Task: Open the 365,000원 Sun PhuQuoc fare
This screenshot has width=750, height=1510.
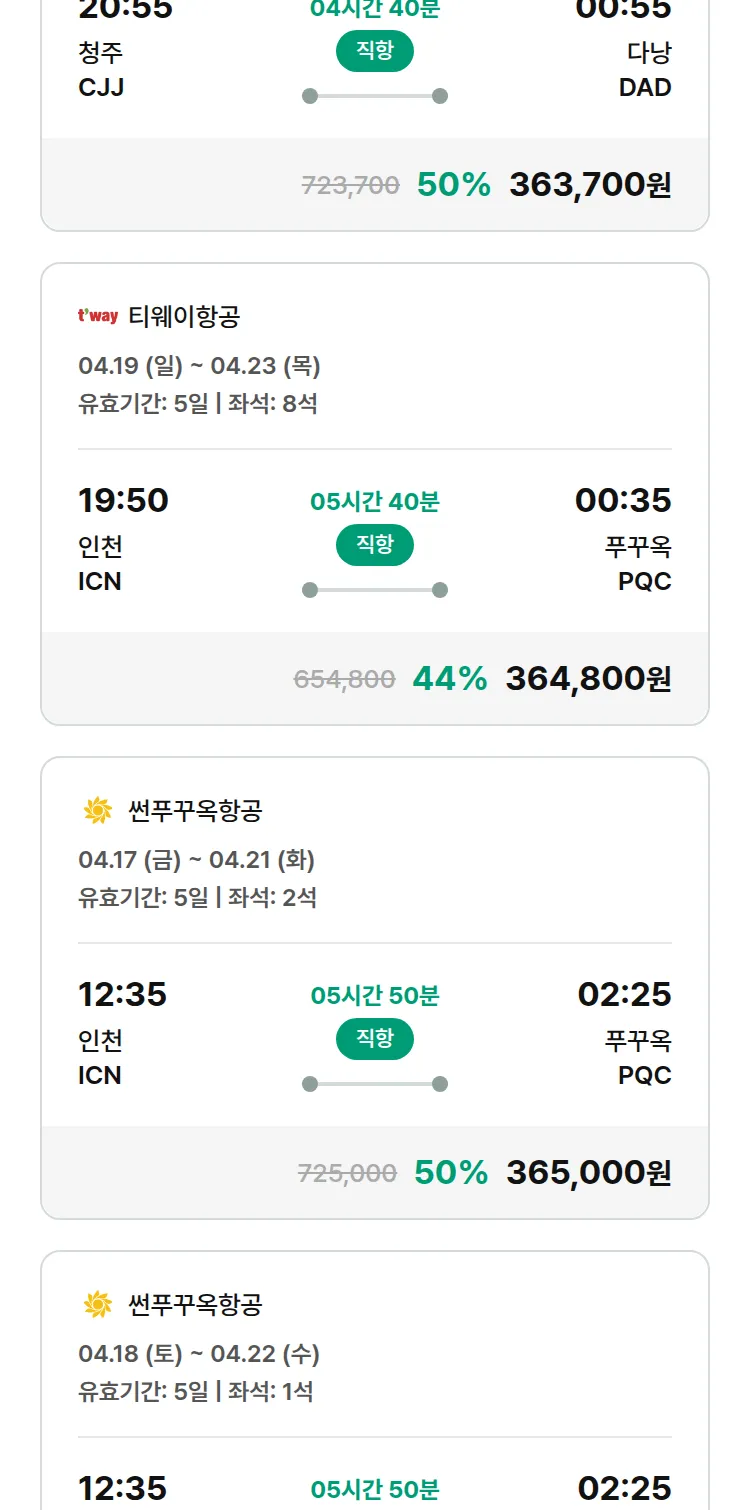Action: click(x=588, y=1173)
